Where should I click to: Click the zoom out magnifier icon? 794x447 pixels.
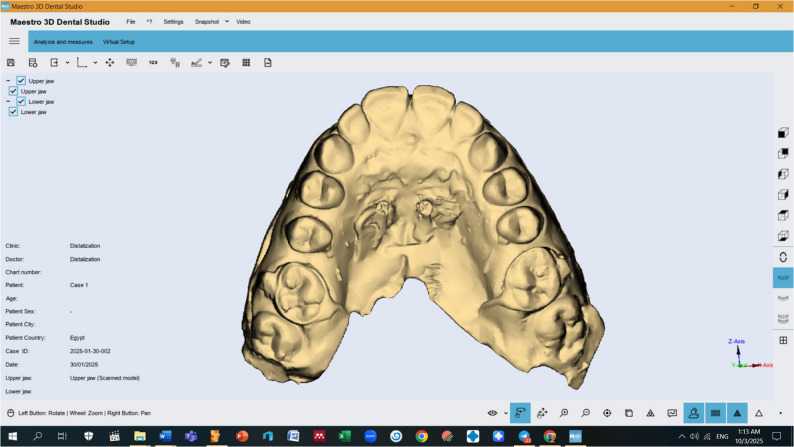585,413
